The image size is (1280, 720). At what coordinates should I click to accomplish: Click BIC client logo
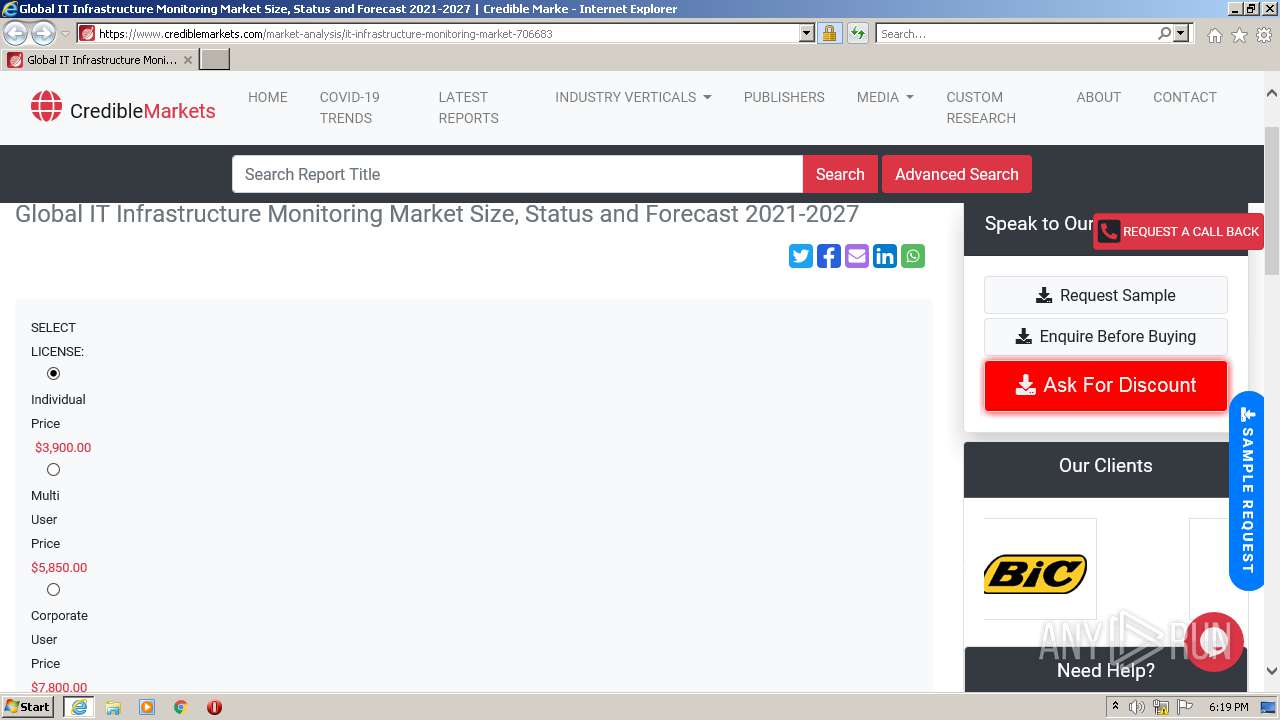pyautogui.click(x=1035, y=573)
